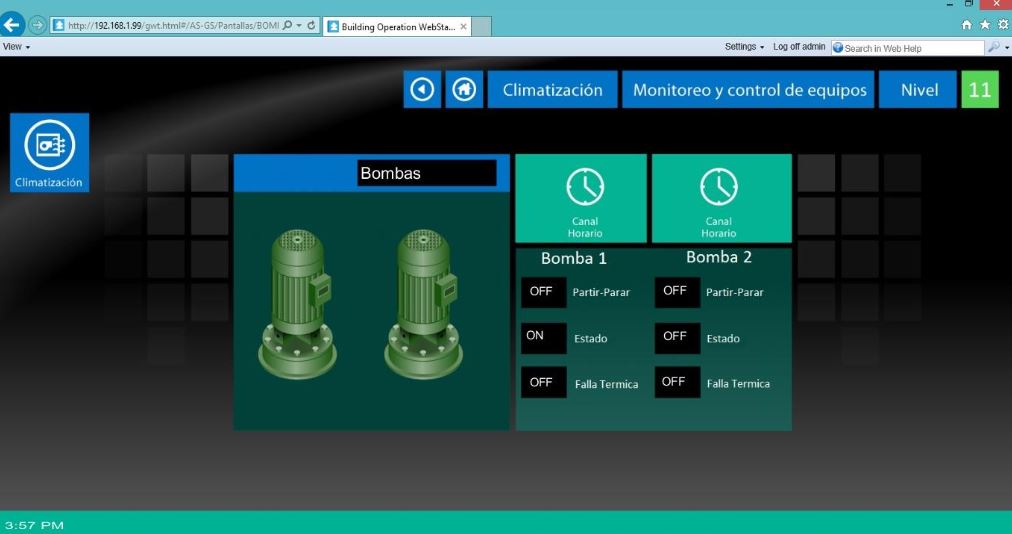Viewport: 1012px width, 534px height.
Task: Click Bomba 2 Estado OFF indicator
Action: point(677,337)
